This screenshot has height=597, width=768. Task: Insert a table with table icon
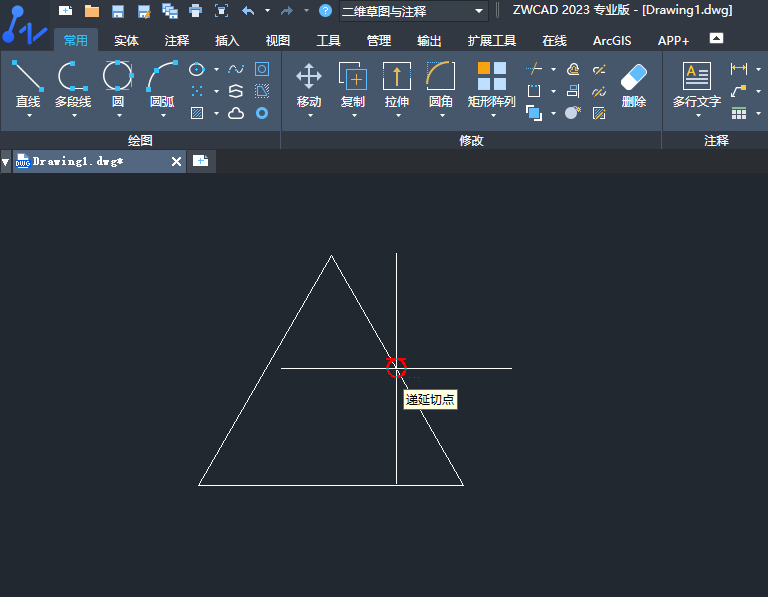click(739, 114)
